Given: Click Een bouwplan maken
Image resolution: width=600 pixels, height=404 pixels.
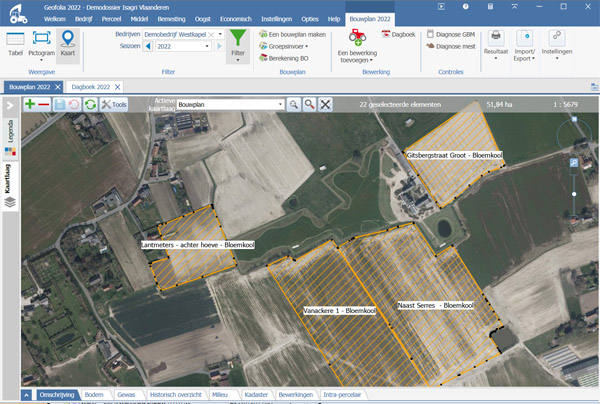Looking at the screenshot, I should tap(292, 34).
